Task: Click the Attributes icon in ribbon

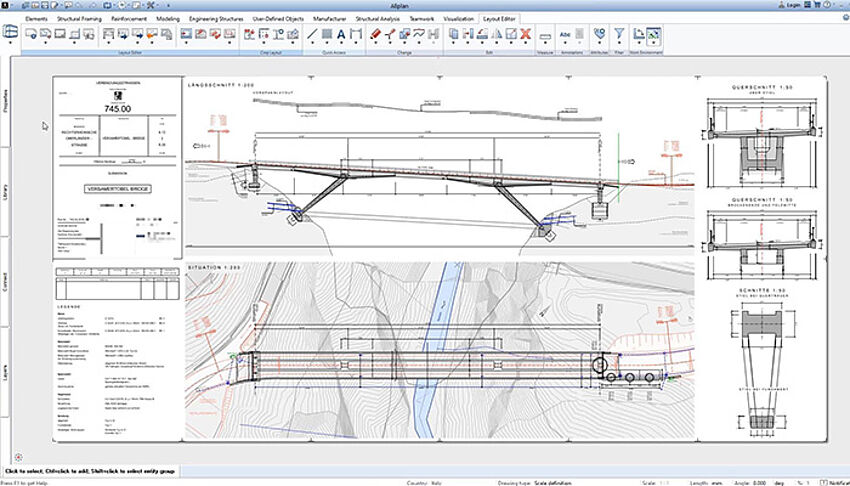Action: [x=599, y=34]
